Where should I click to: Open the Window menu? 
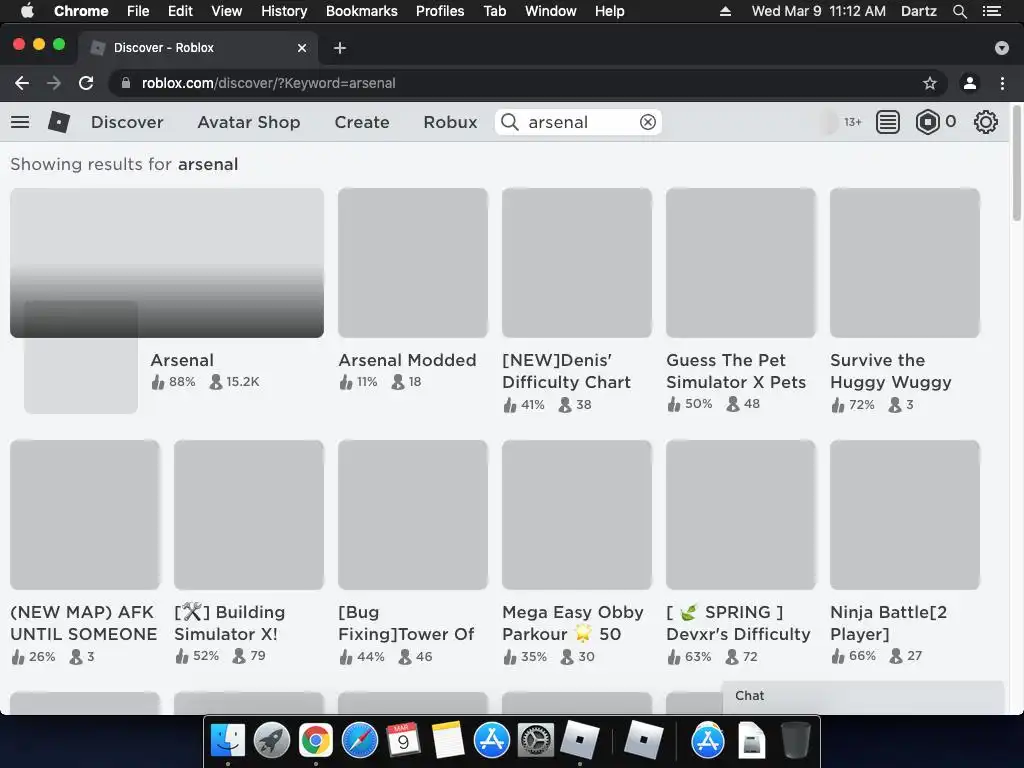551,11
